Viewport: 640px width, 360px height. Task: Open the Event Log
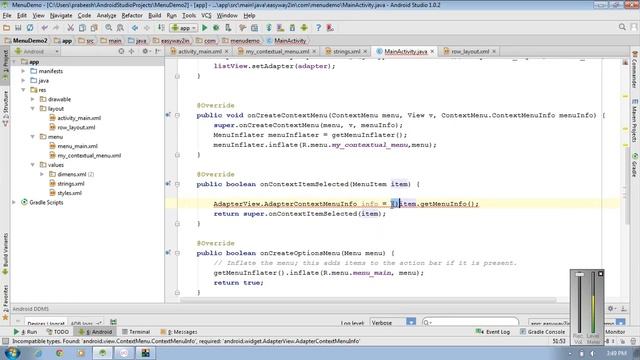493,332
